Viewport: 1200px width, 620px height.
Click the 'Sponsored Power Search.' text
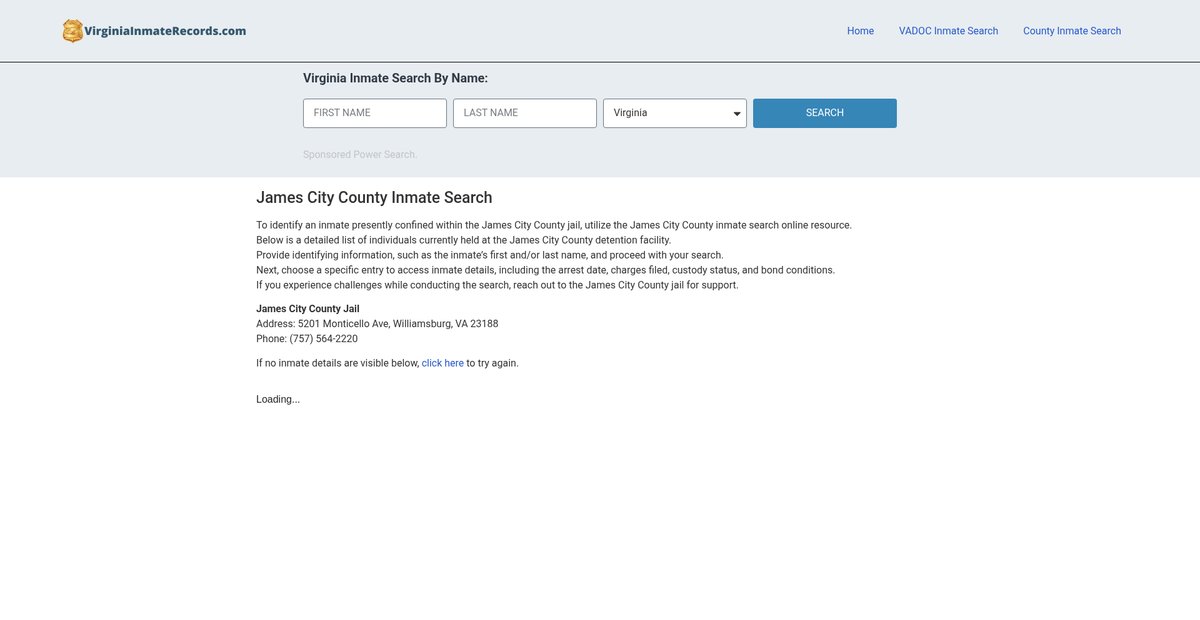coord(360,155)
